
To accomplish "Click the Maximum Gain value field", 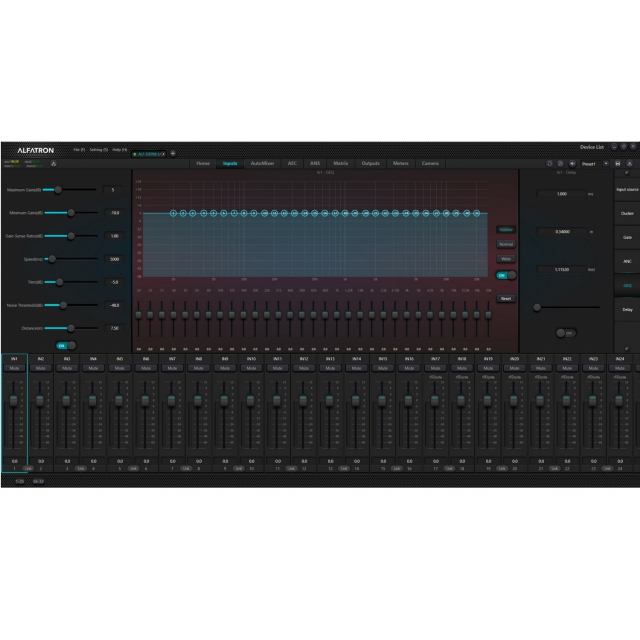I will (113, 189).
